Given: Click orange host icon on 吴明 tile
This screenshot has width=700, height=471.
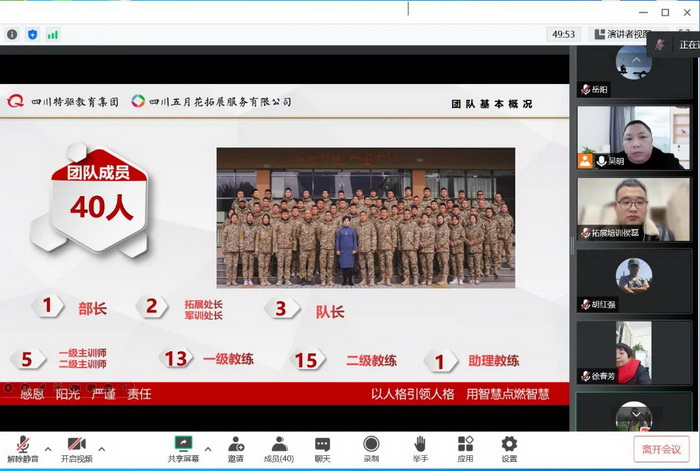Looking at the screenshot, I should 585,161.
